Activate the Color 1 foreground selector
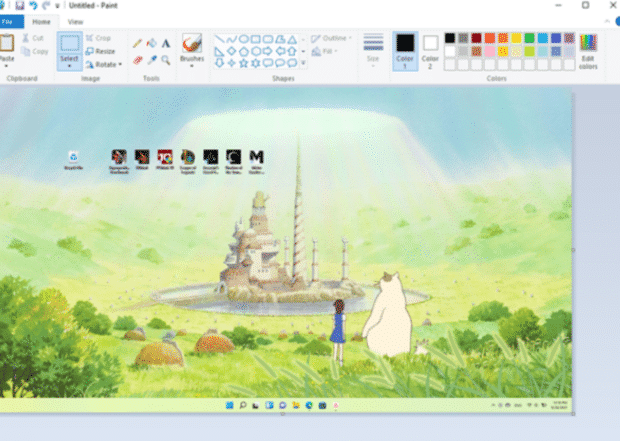 pos(405,51)
